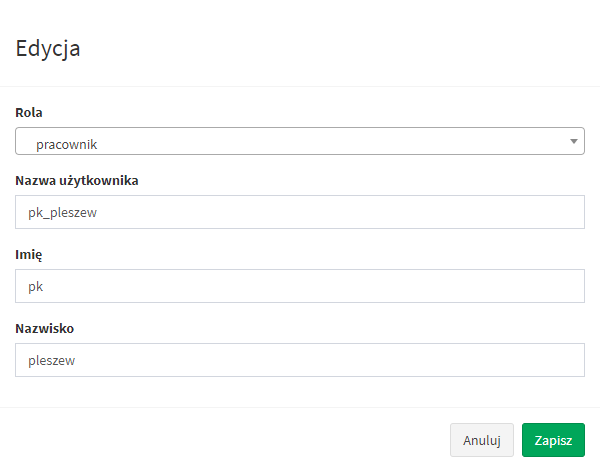
Task: Click the 'pracownik' selected role text
Action: (66, 144)
